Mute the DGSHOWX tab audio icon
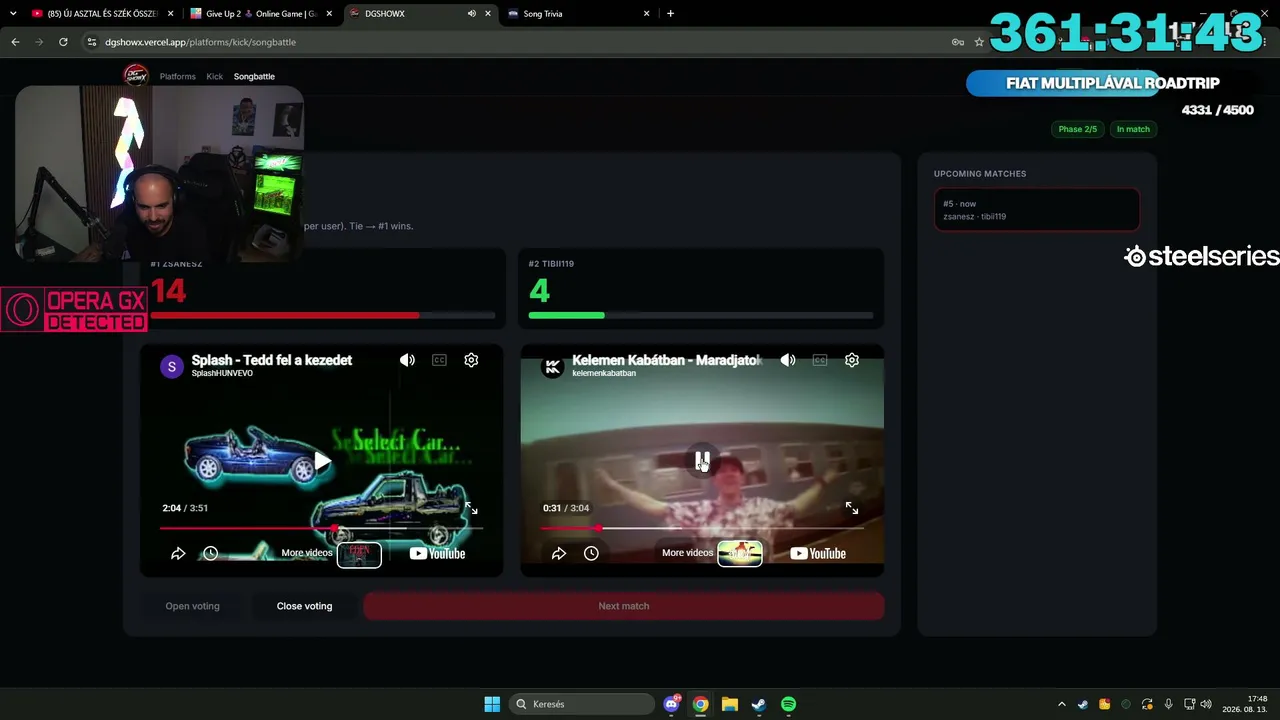Screen dimensions: 1280x720 click(471, 14)
